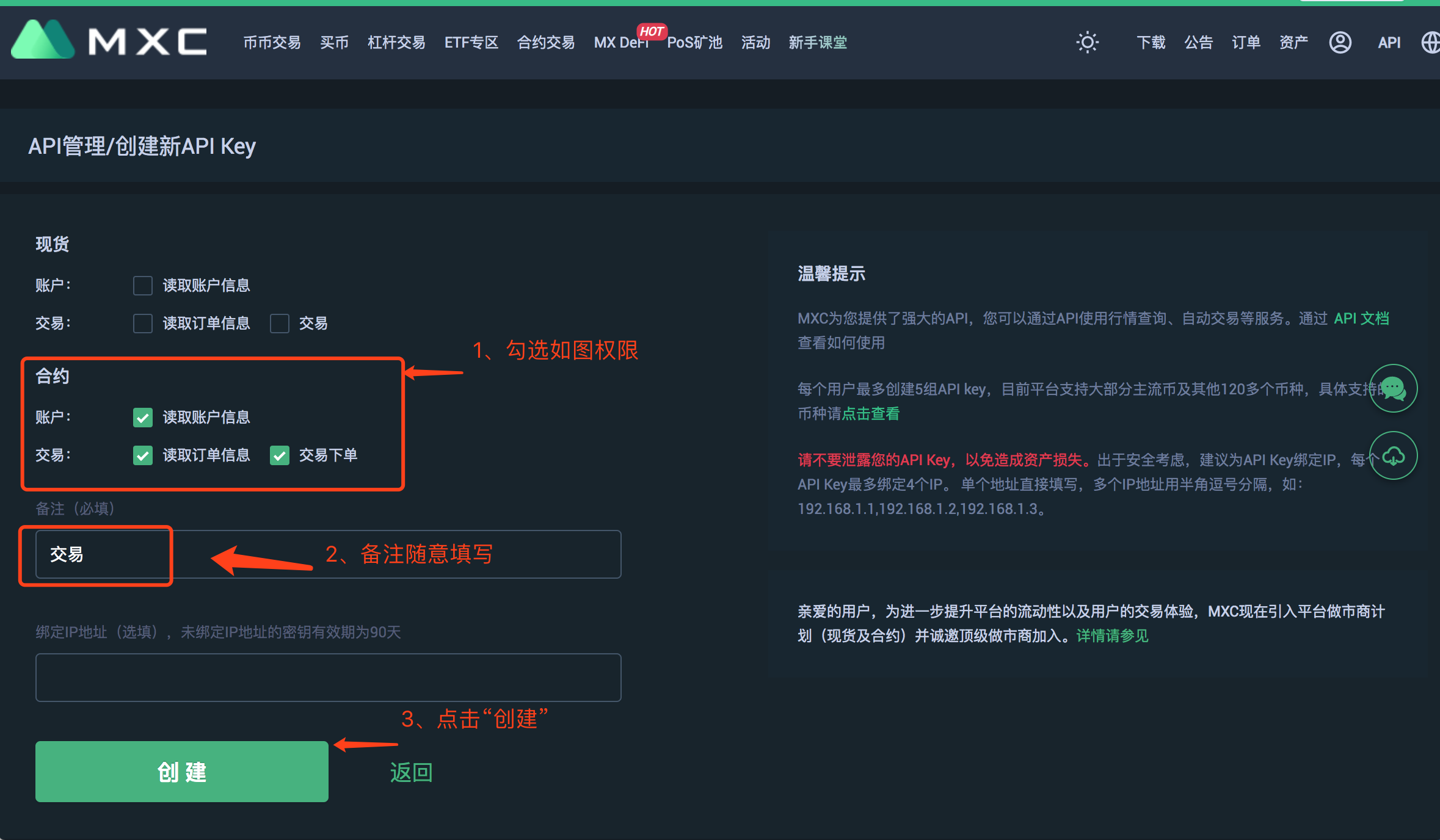Click the green 创建 button
The height and width of the screenshot is (840, 1440).
click(182, 772)
